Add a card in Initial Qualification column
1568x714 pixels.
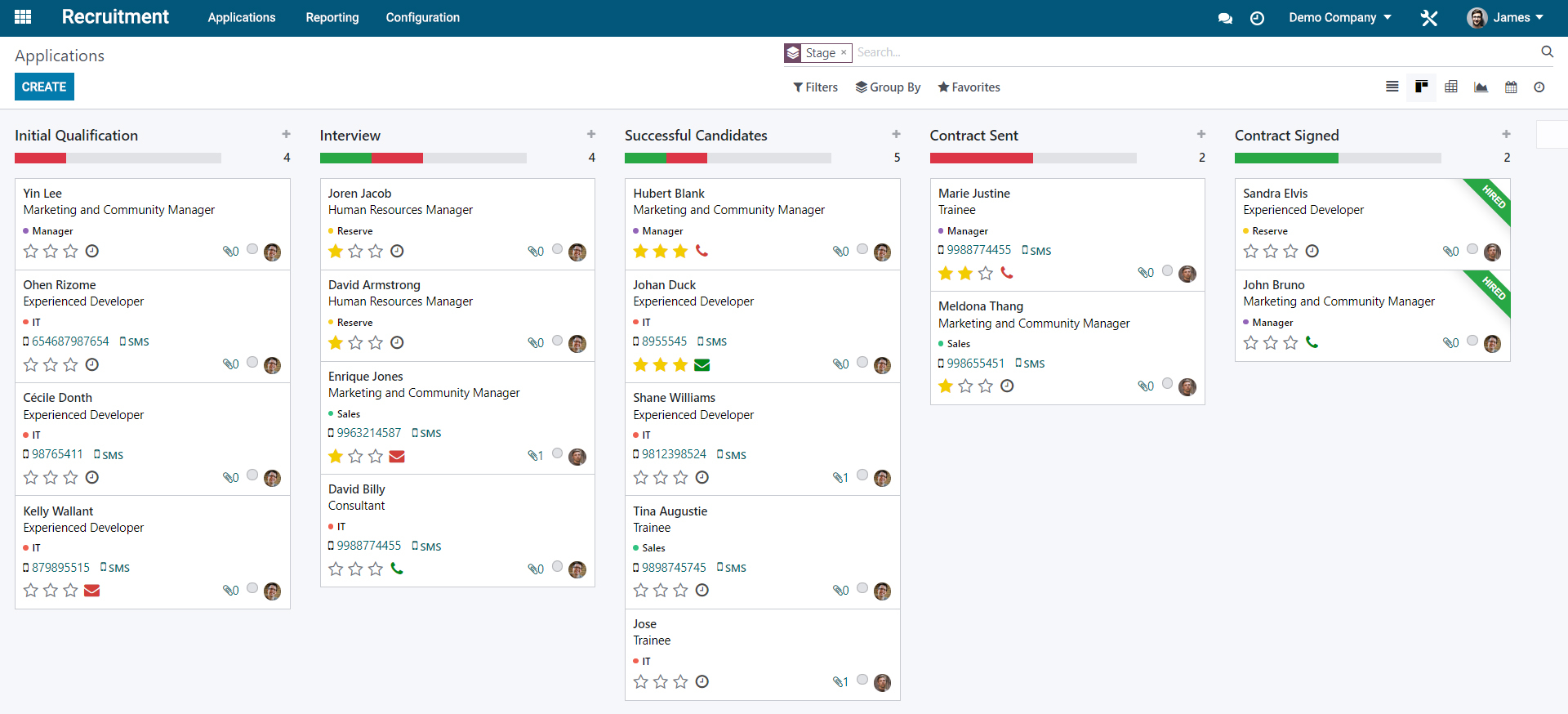click(286, 134)
